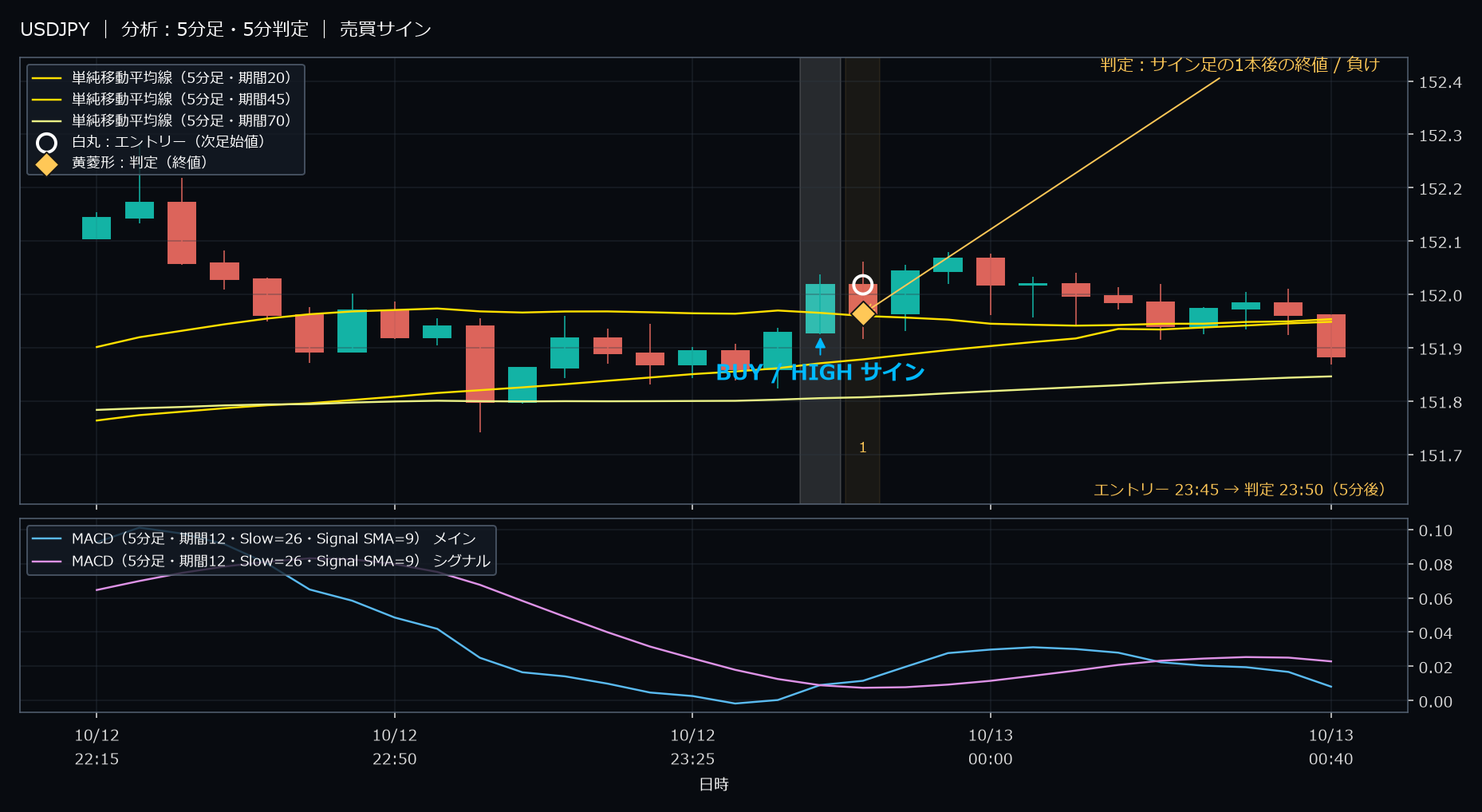Click the blue up arrow under the signal candle
The height and width of the screenshot is (812, 1482).
pyautogui.click(x=820, y=346)
